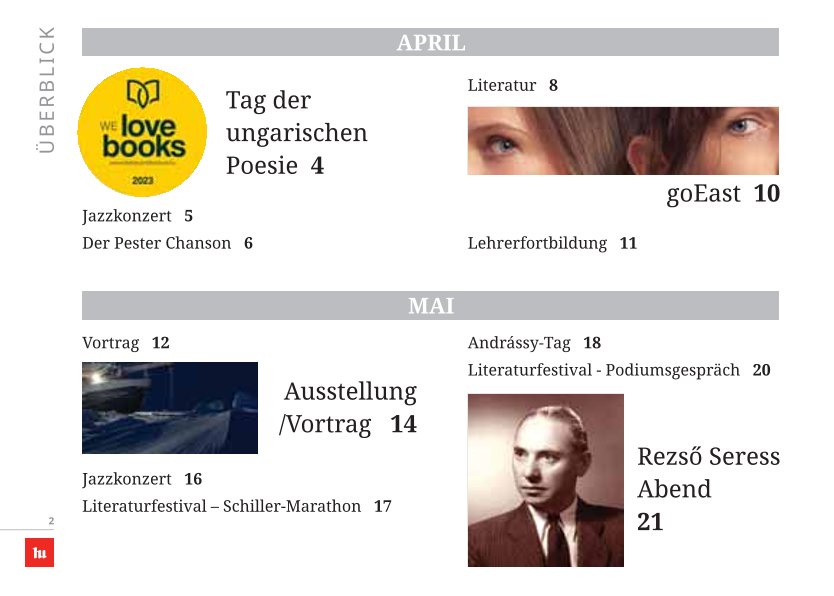Image resolution: width=834 pixels, height=596 pixels.
Task: Click the sepia portrait of Rezső Seress
Action: 546,480
